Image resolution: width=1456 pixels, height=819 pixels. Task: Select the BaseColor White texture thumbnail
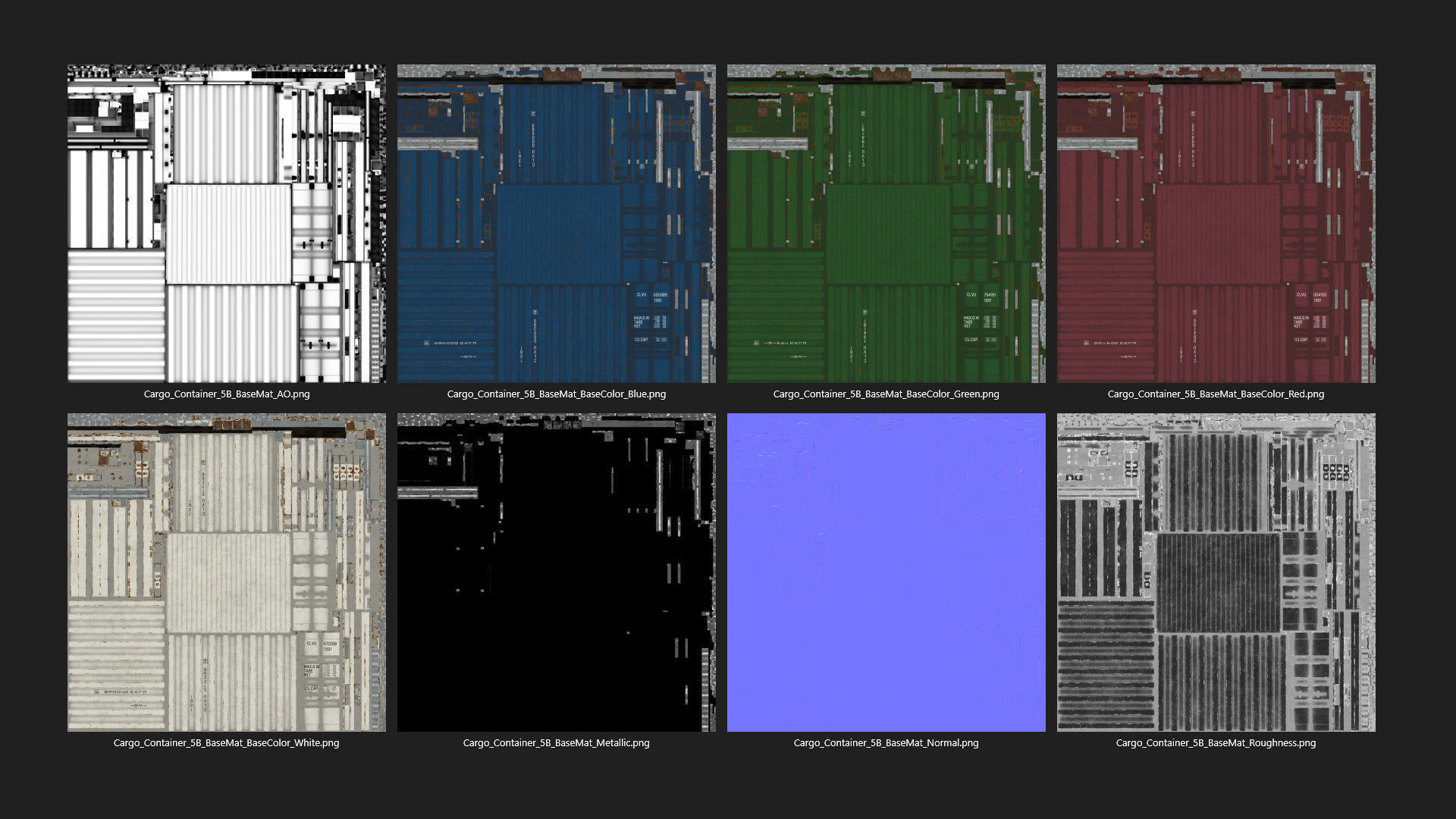[x=226, y=572]
